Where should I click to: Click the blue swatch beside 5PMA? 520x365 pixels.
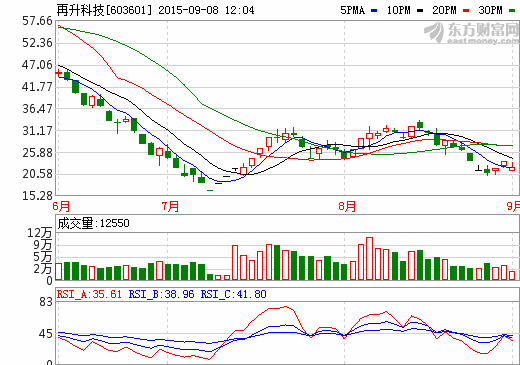374,11
